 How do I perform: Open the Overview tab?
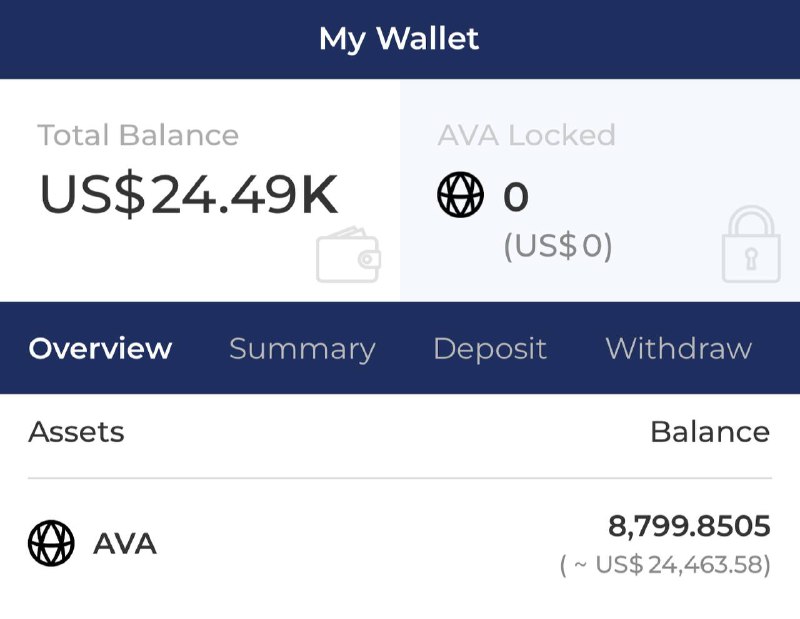101,349
